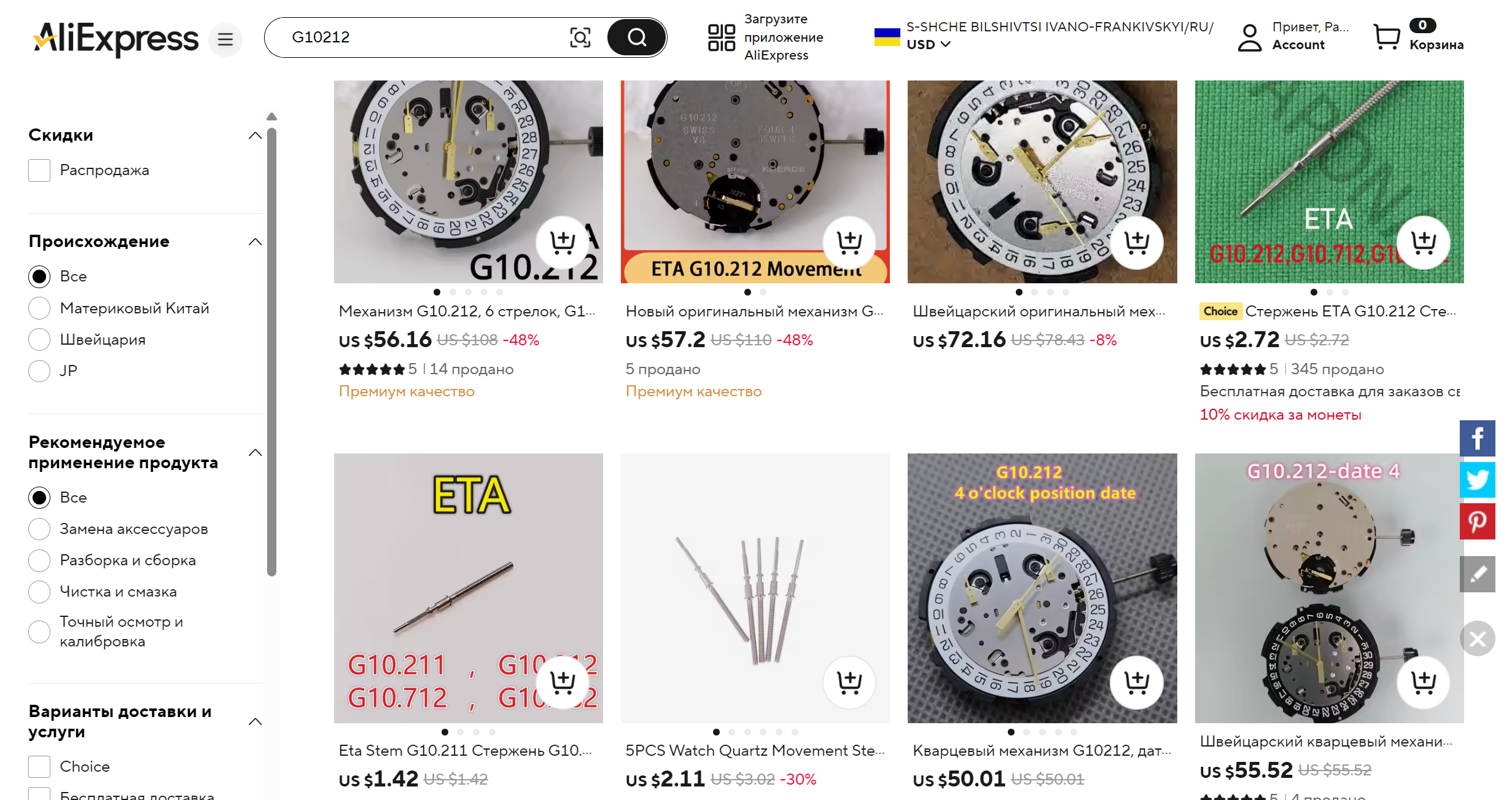1512x800 pixels.
Task: Open the shopping cart Корзина
Action: coord(1419,37)
